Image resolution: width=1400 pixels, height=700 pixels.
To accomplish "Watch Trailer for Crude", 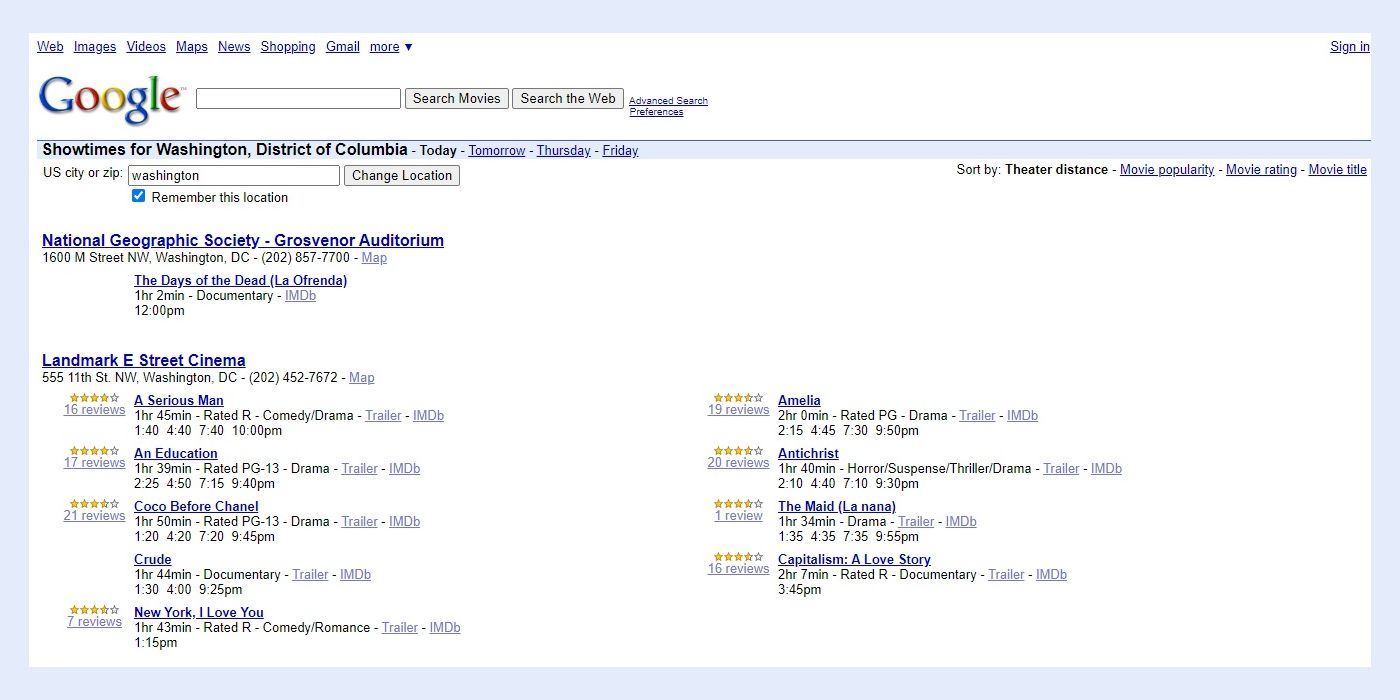I will [x=310, y=575].
